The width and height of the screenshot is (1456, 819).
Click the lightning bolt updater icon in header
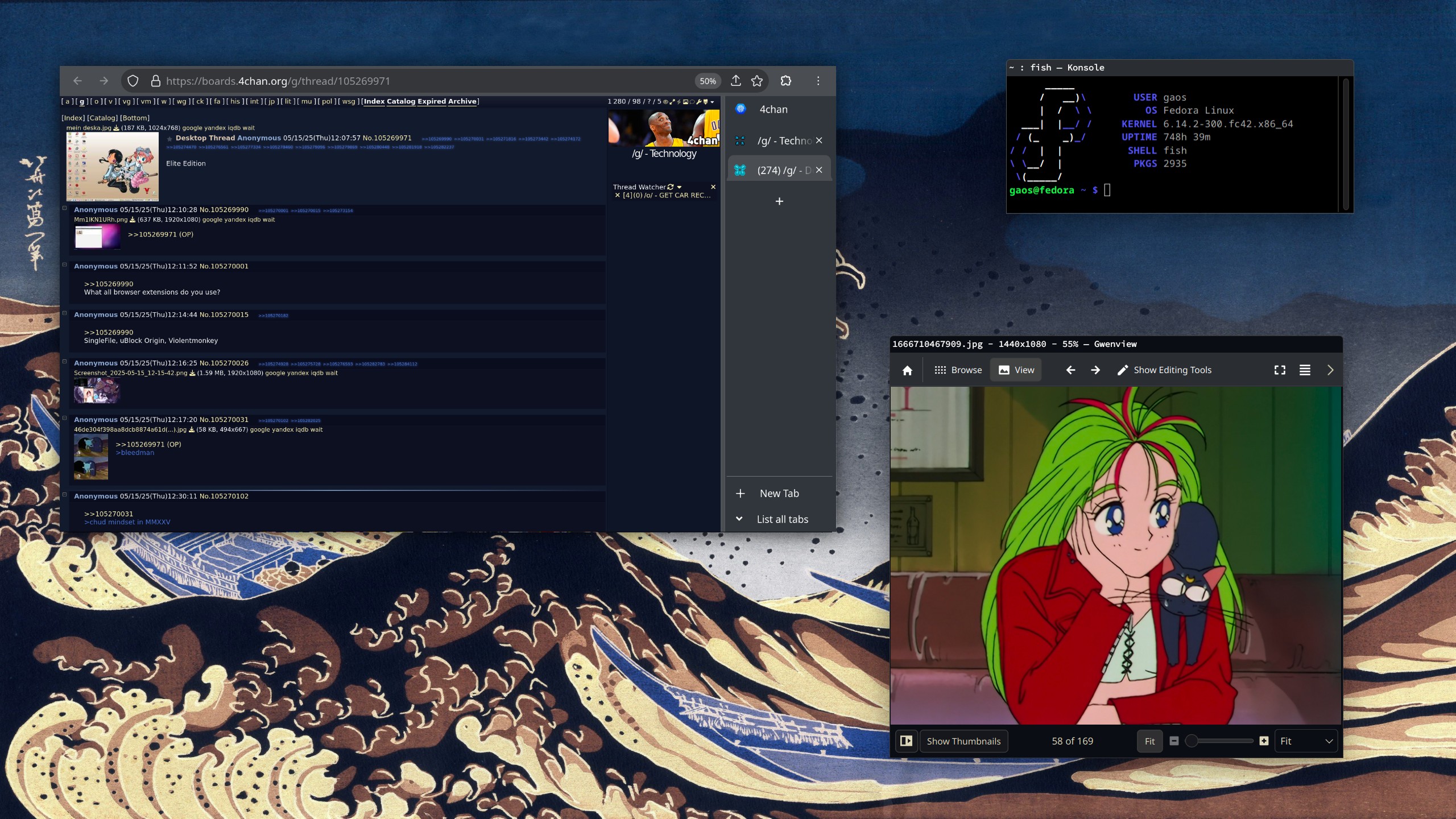(x=679, y=102)
